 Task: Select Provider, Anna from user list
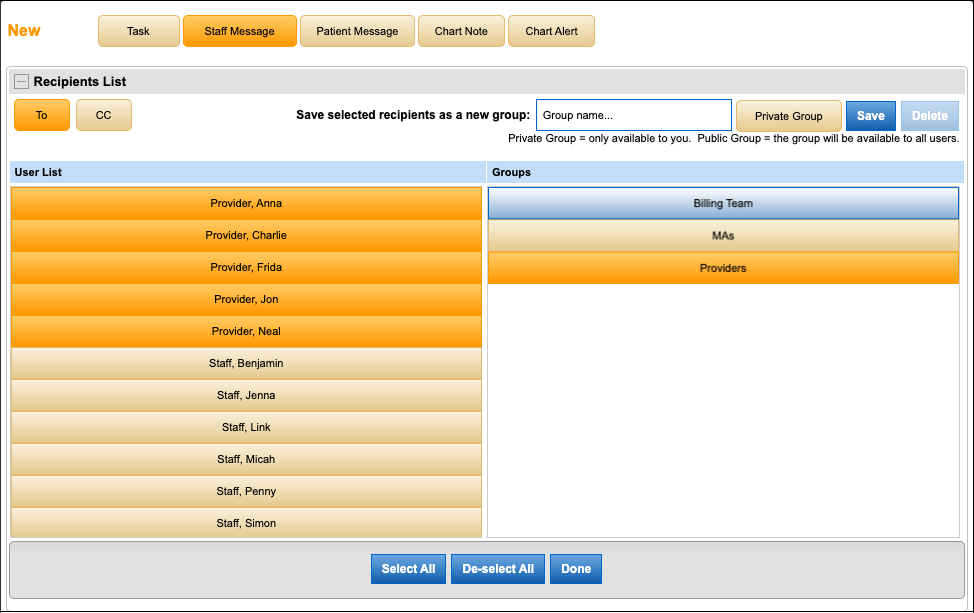[245, 203]
